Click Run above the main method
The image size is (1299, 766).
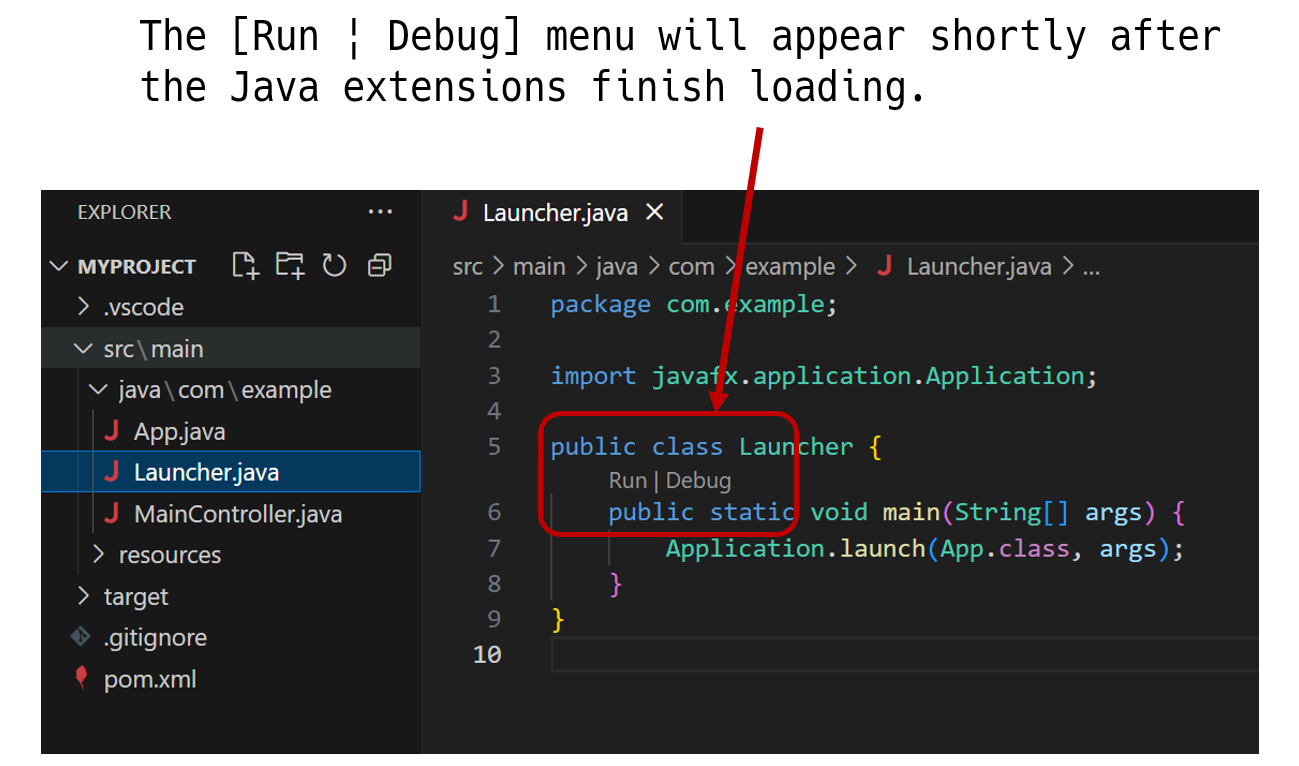pyautogui.click(x=627, y=480)
